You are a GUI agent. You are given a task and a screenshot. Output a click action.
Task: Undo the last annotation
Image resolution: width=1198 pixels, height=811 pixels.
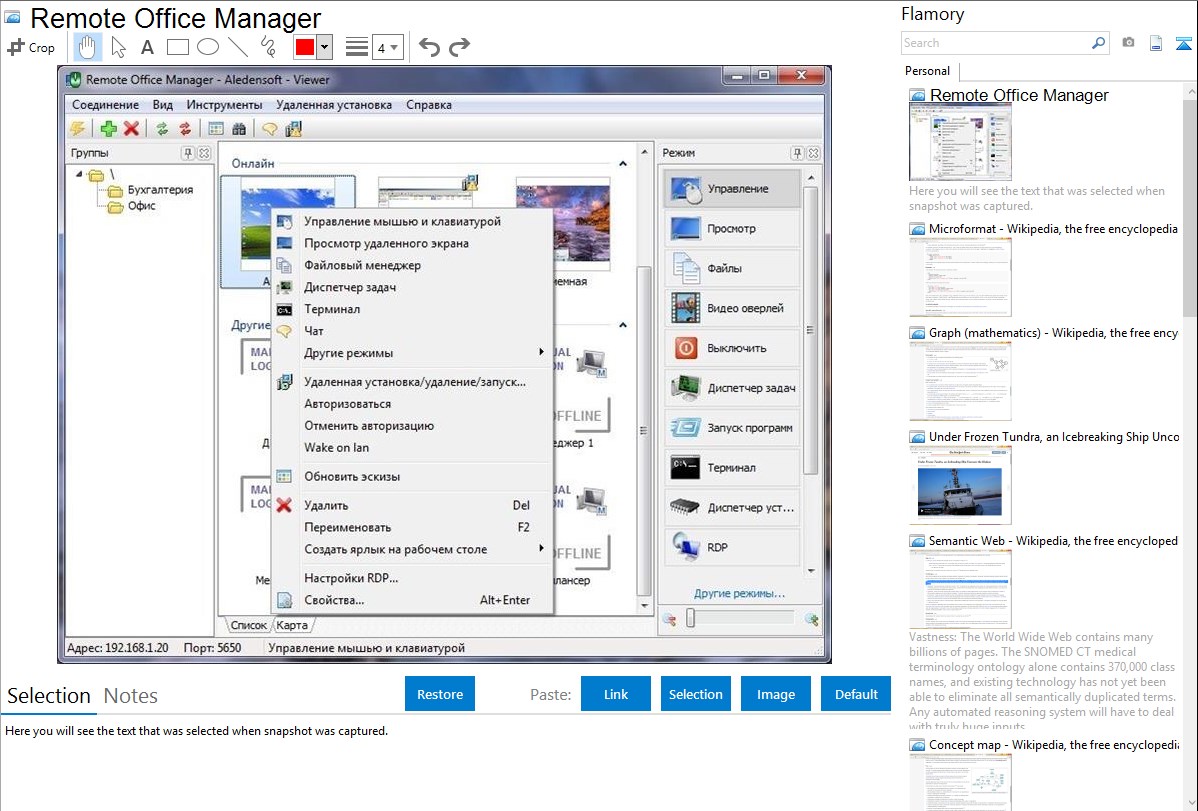coord(429,47)
